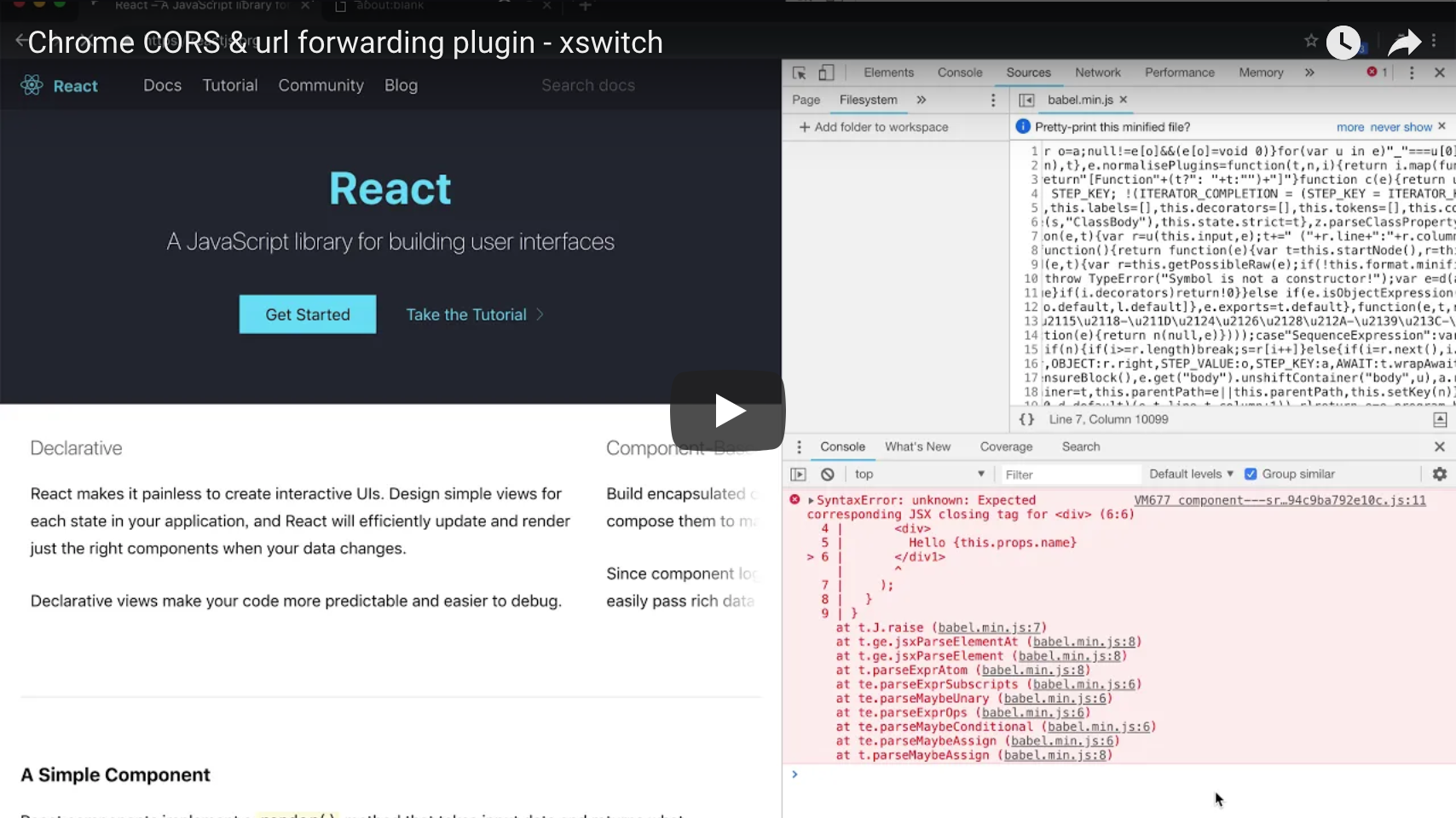Select the drawer Console tab
The image size is (1456, 818).
[842, 446]
